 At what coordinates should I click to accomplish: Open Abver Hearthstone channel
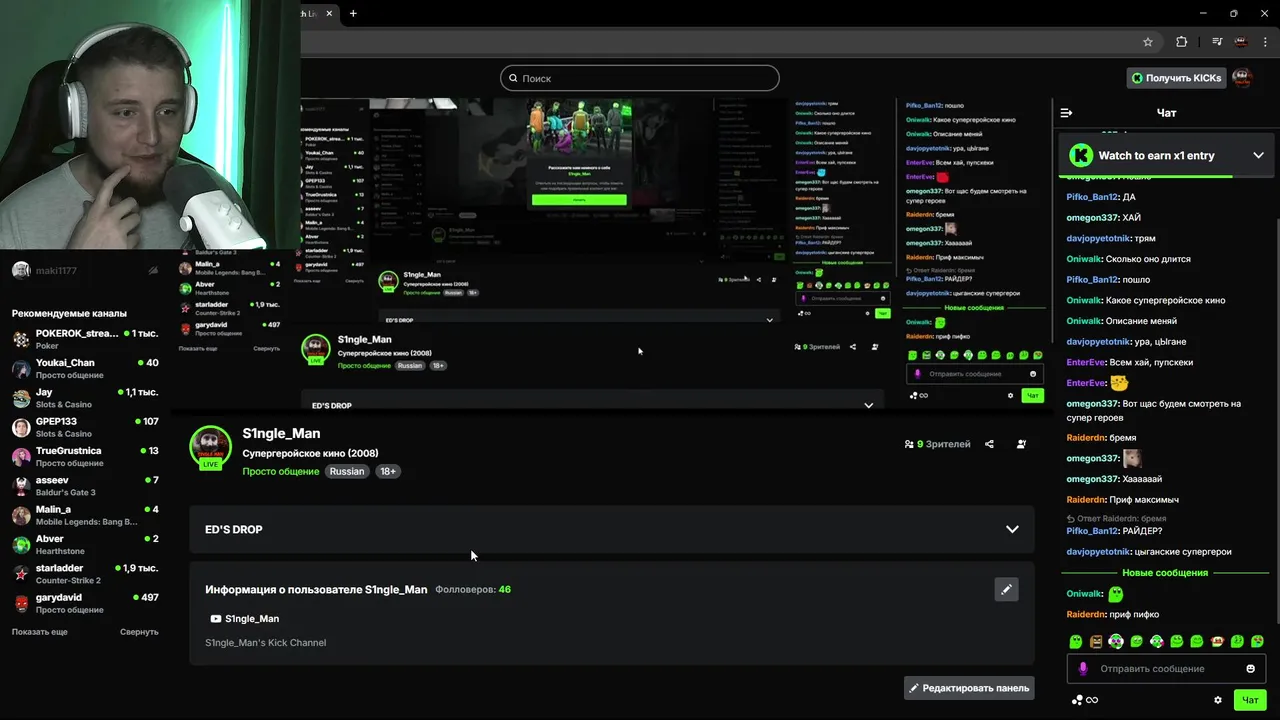85,544
